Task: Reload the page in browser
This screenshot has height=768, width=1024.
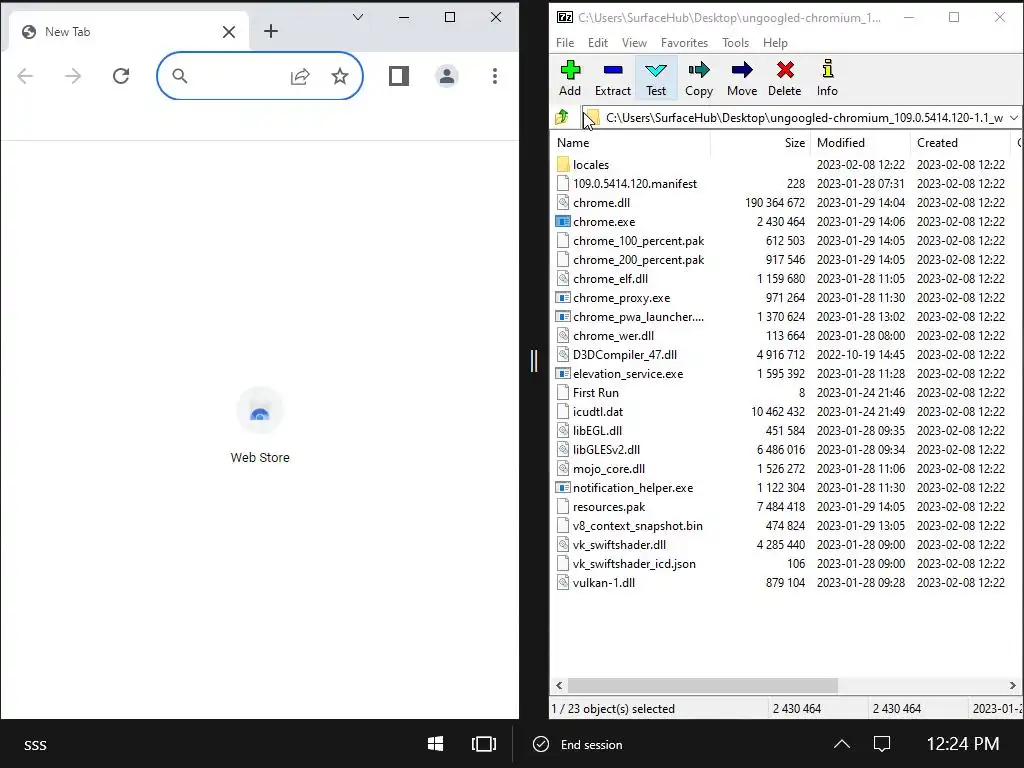Action: (121, 76)
